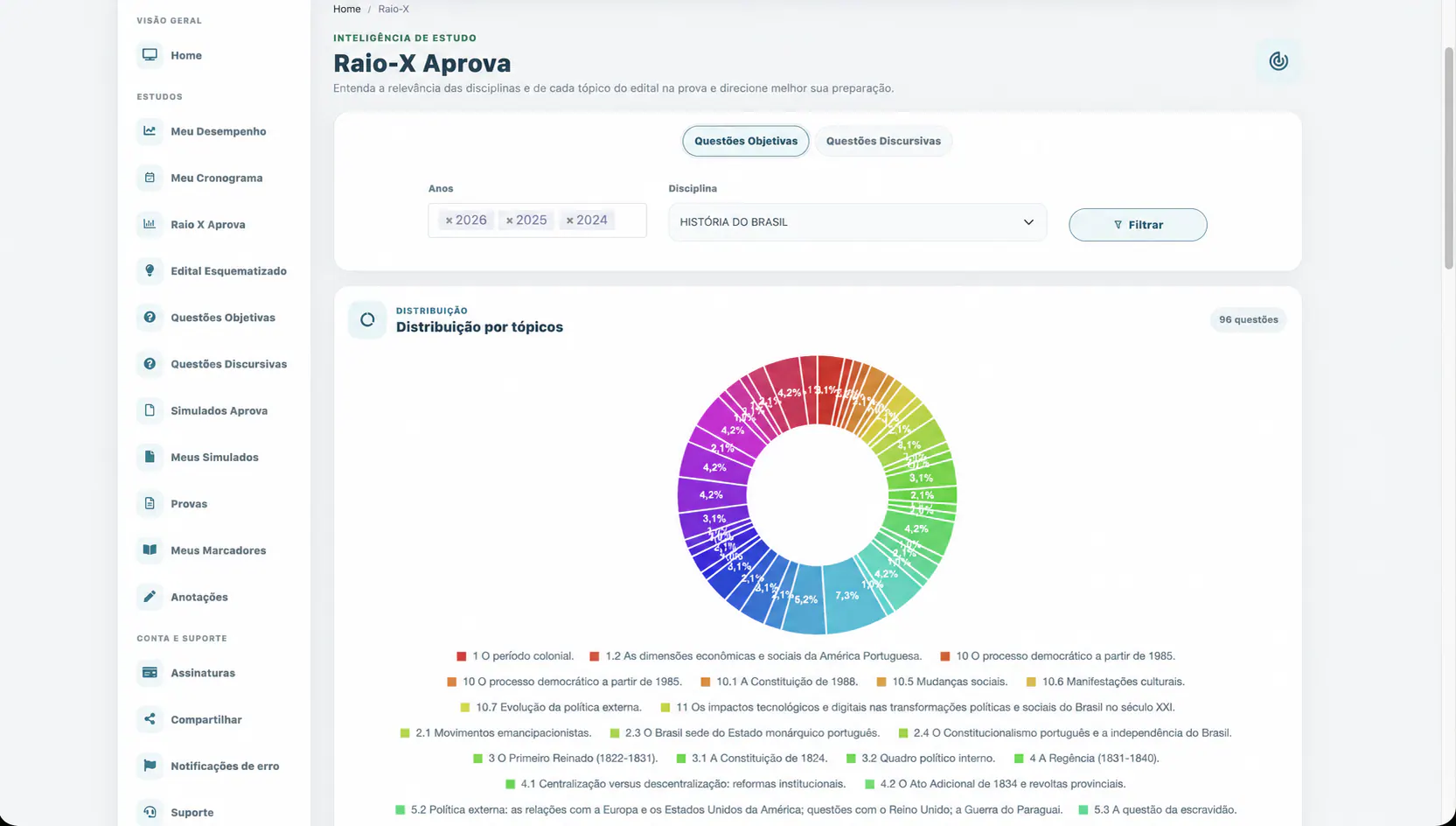Image resolution: width=1456 pixels, height=826 pixels.
Task: Click the Raio-X breadcrumb
Action: (x=394, y=9)
